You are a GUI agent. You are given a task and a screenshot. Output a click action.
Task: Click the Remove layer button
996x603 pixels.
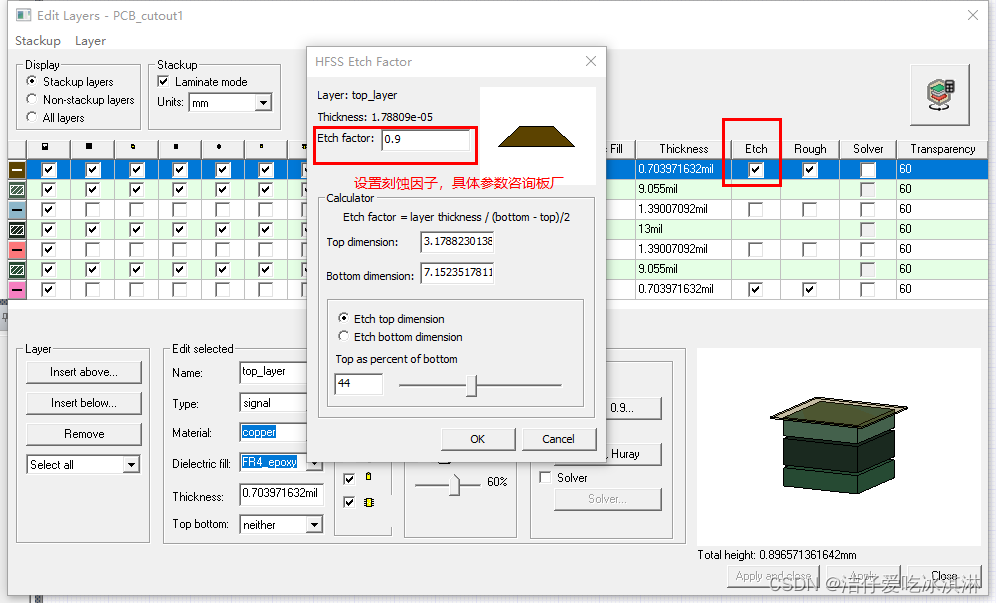click(84, 434)
